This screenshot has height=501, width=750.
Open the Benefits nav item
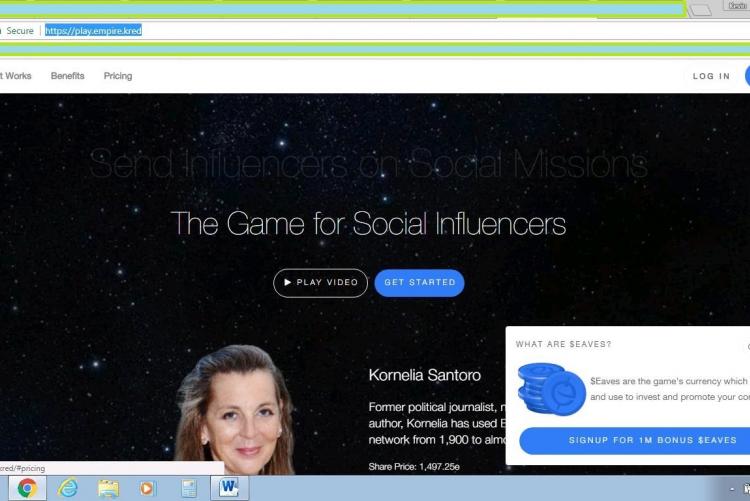pyautogui.click(x=68, y=76)
